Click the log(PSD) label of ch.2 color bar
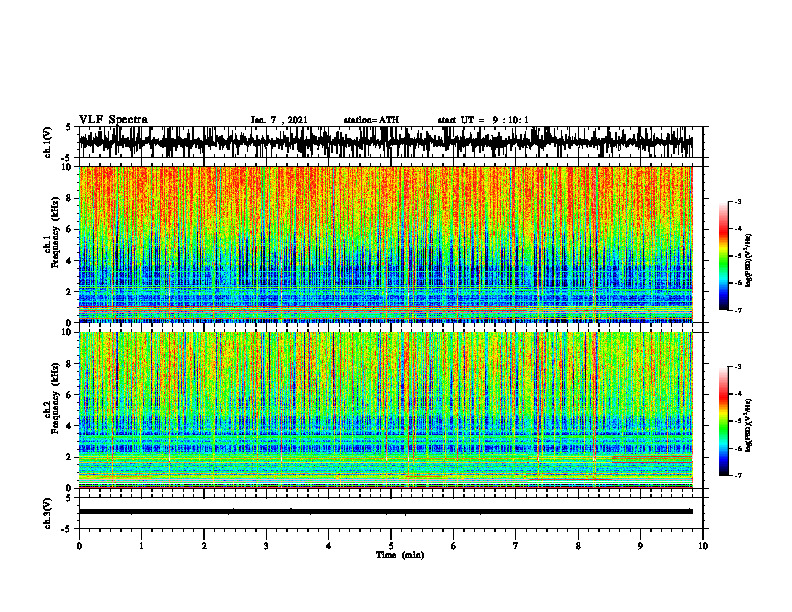792x612 pixels. [x=749, y=425]
